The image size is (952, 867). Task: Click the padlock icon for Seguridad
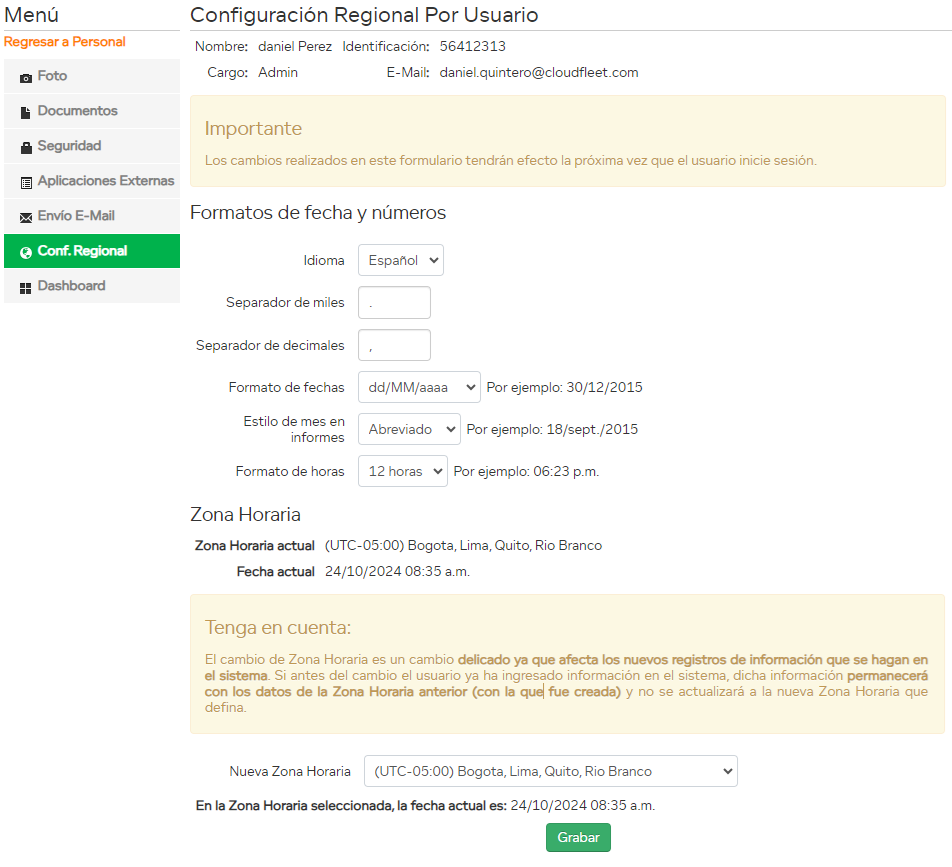(26, 147)
